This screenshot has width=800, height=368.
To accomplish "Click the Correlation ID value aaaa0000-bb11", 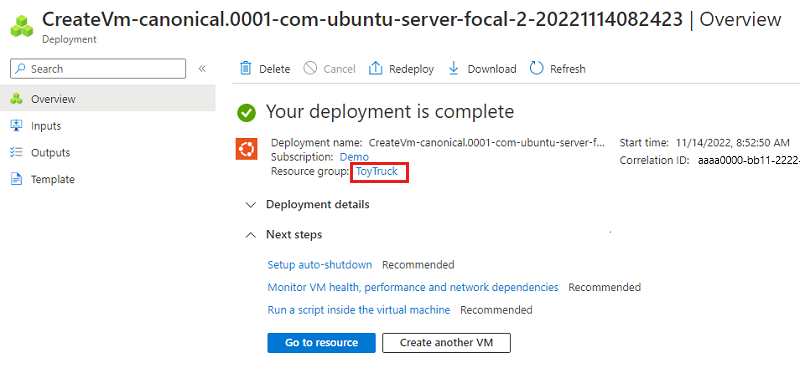I will click(748, 160).
